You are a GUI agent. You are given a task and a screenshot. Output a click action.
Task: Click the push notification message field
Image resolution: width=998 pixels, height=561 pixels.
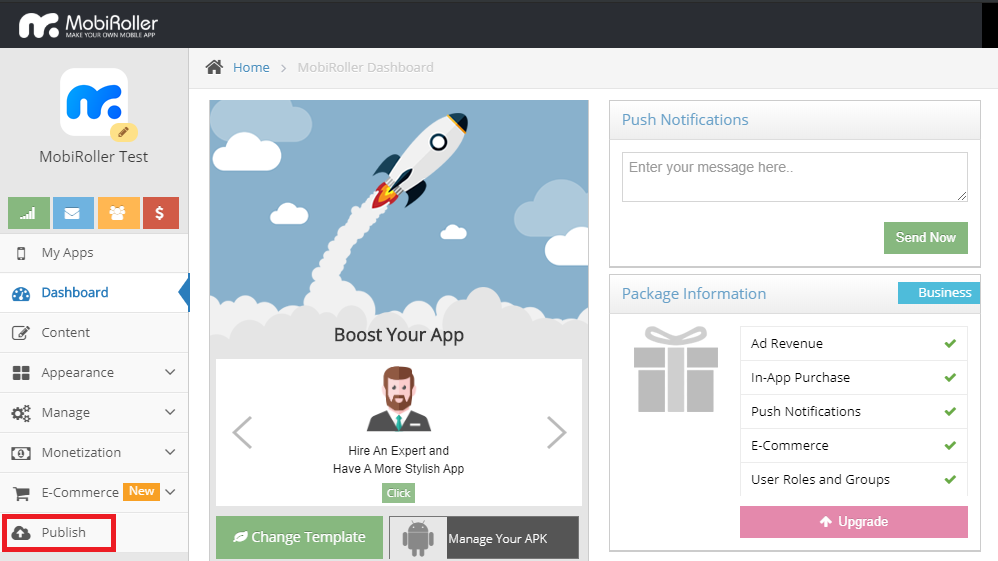794,176
